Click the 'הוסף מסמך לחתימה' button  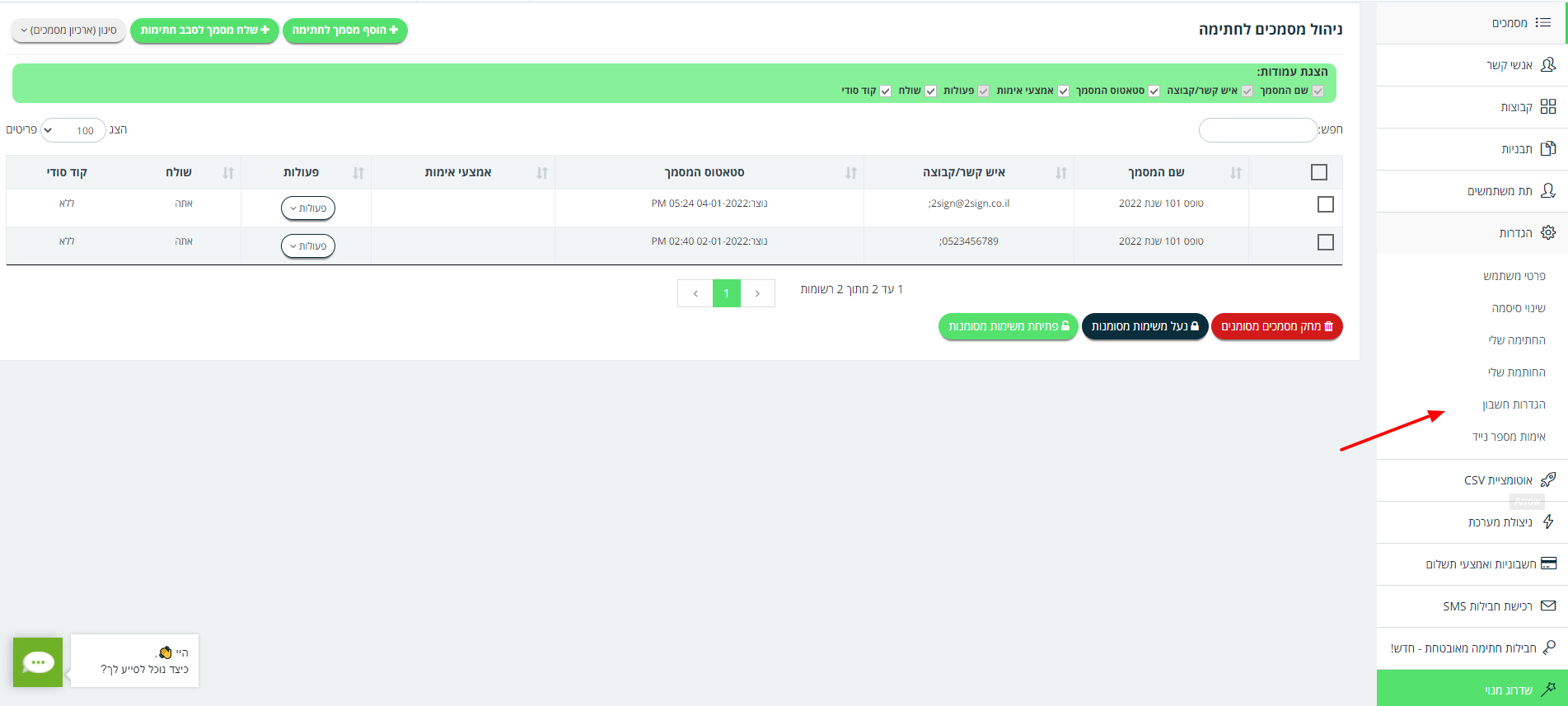[344, 30]
